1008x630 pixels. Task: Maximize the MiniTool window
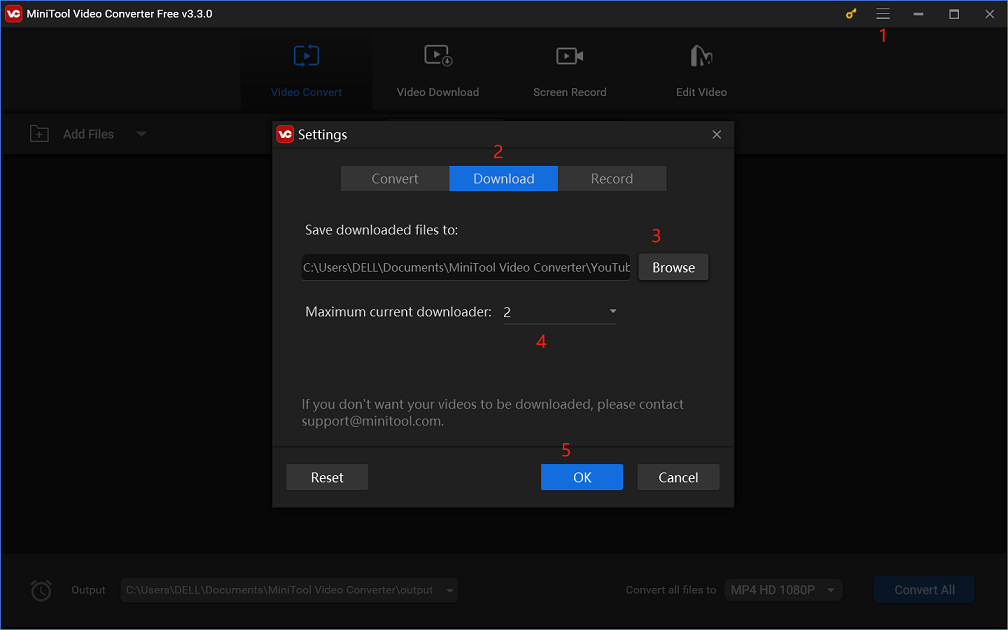pos(954,14)
